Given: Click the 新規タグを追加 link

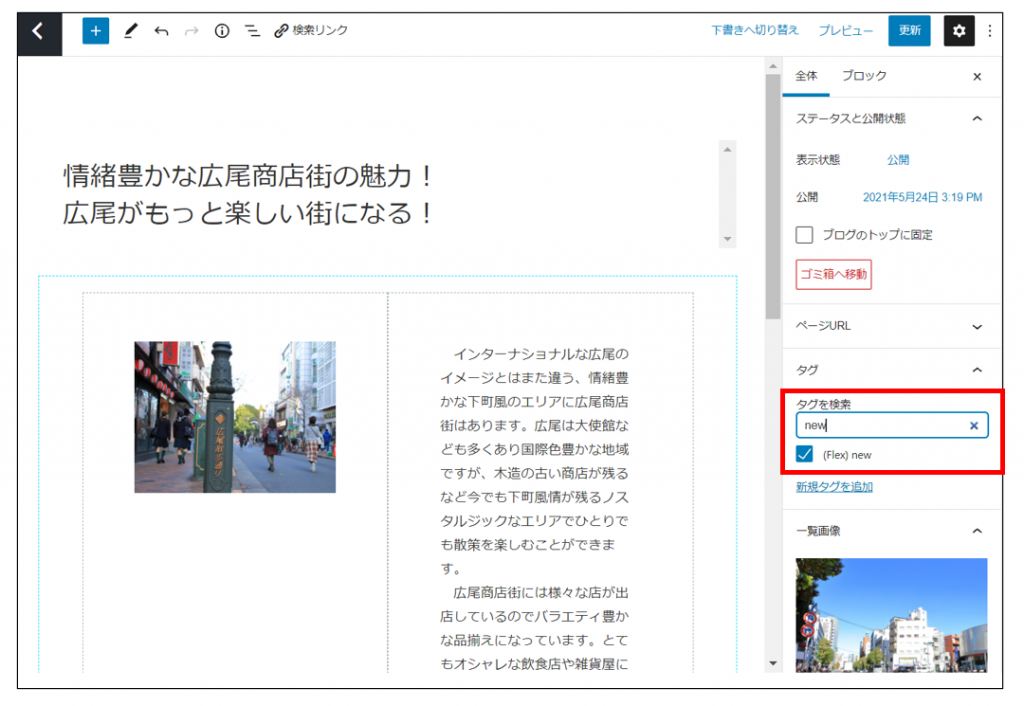Looking at the screenshot, I should [834, 487].
